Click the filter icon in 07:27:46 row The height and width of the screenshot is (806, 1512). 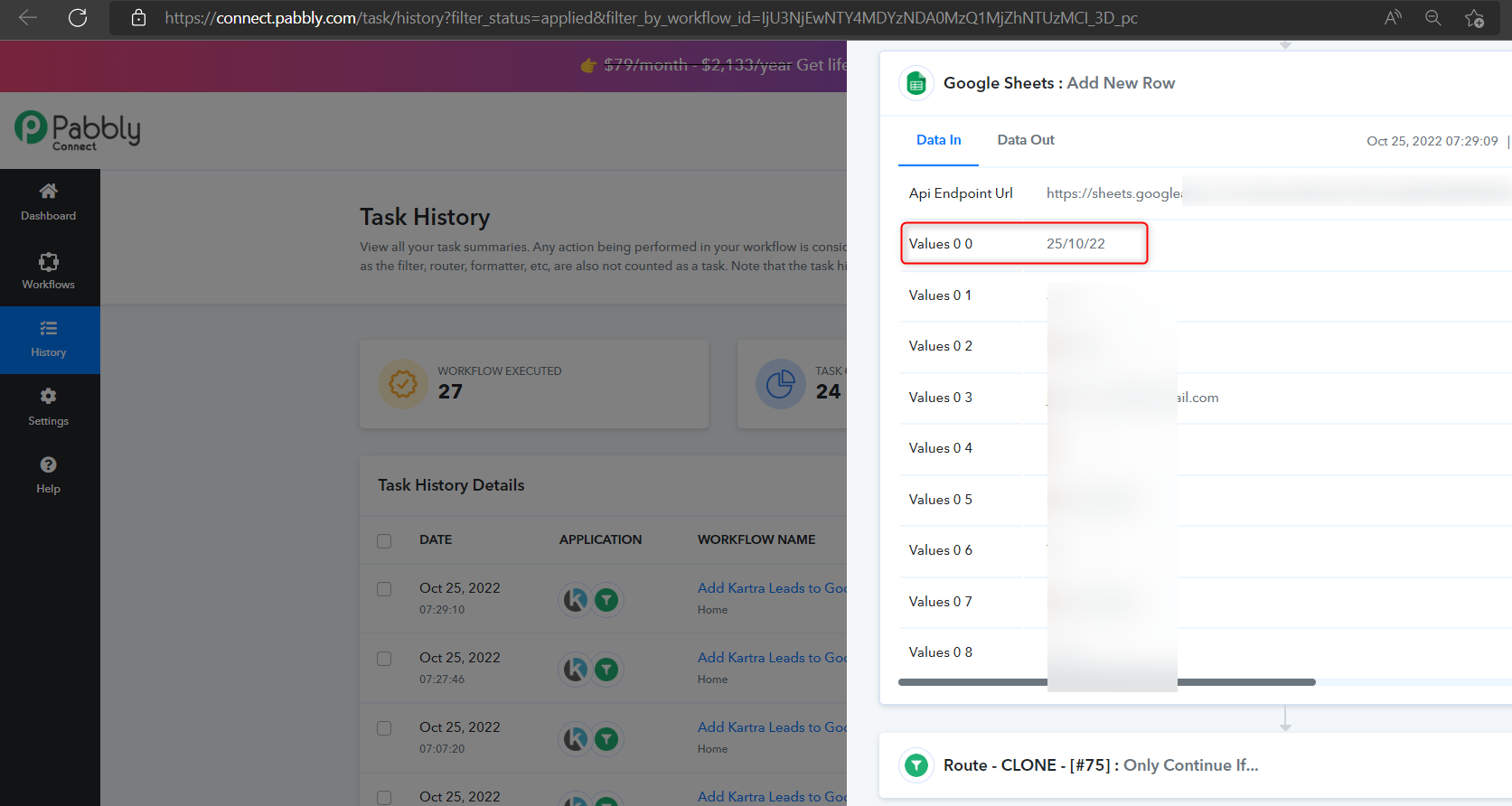click(x=606, y=669)
